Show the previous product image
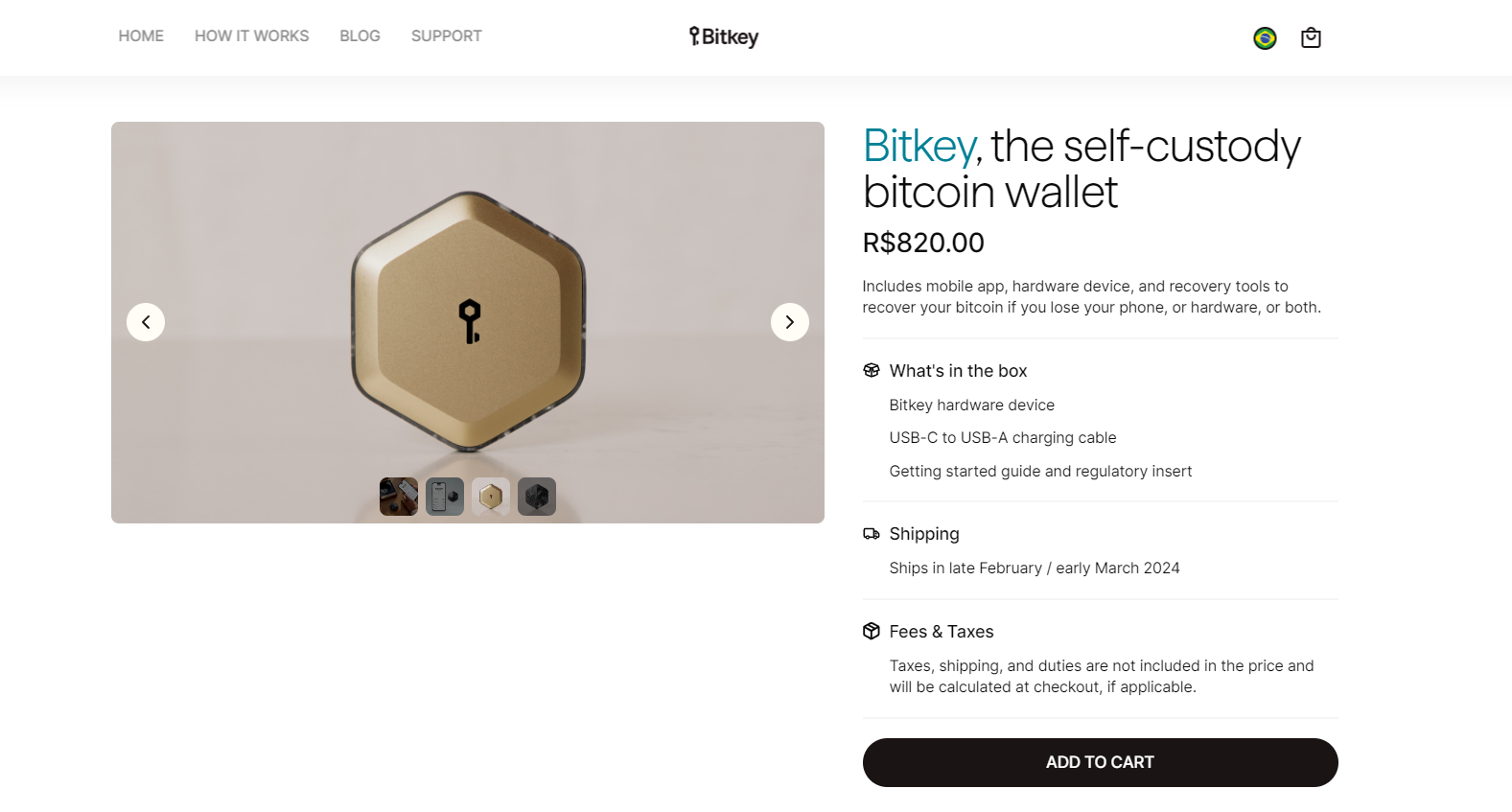 pos(146,322)
